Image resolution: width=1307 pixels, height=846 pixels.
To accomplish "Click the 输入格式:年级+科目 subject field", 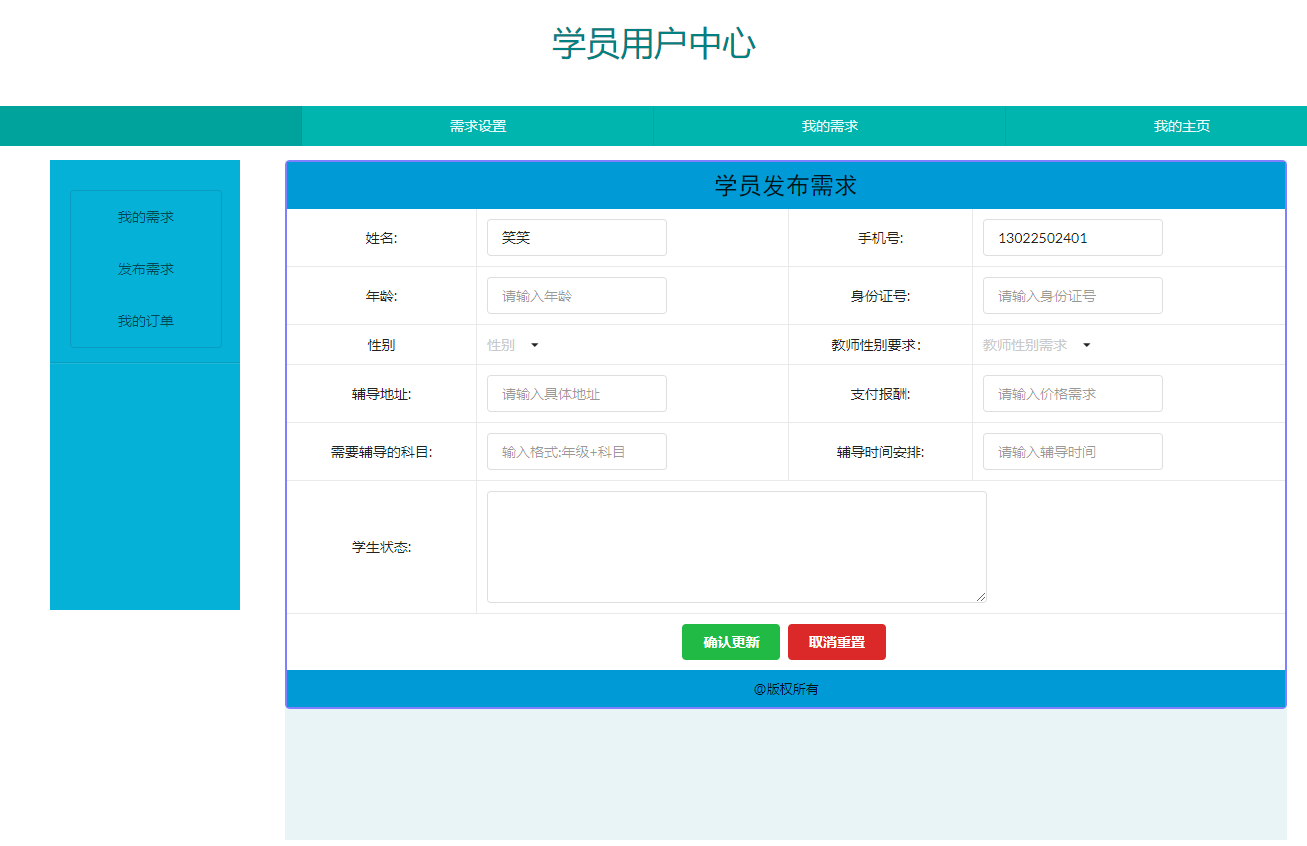I will [x=576, y=451].
